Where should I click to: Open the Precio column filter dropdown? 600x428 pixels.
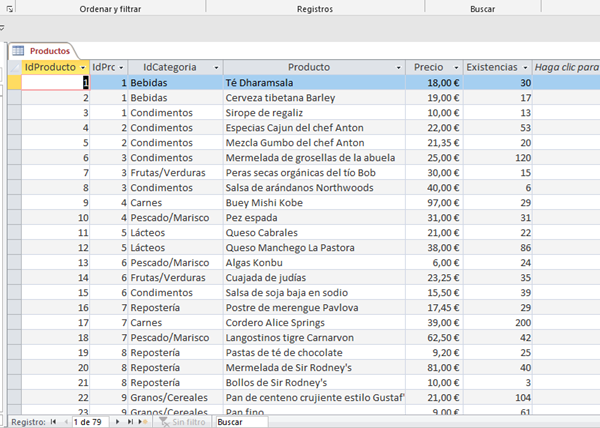pos(454,67)
